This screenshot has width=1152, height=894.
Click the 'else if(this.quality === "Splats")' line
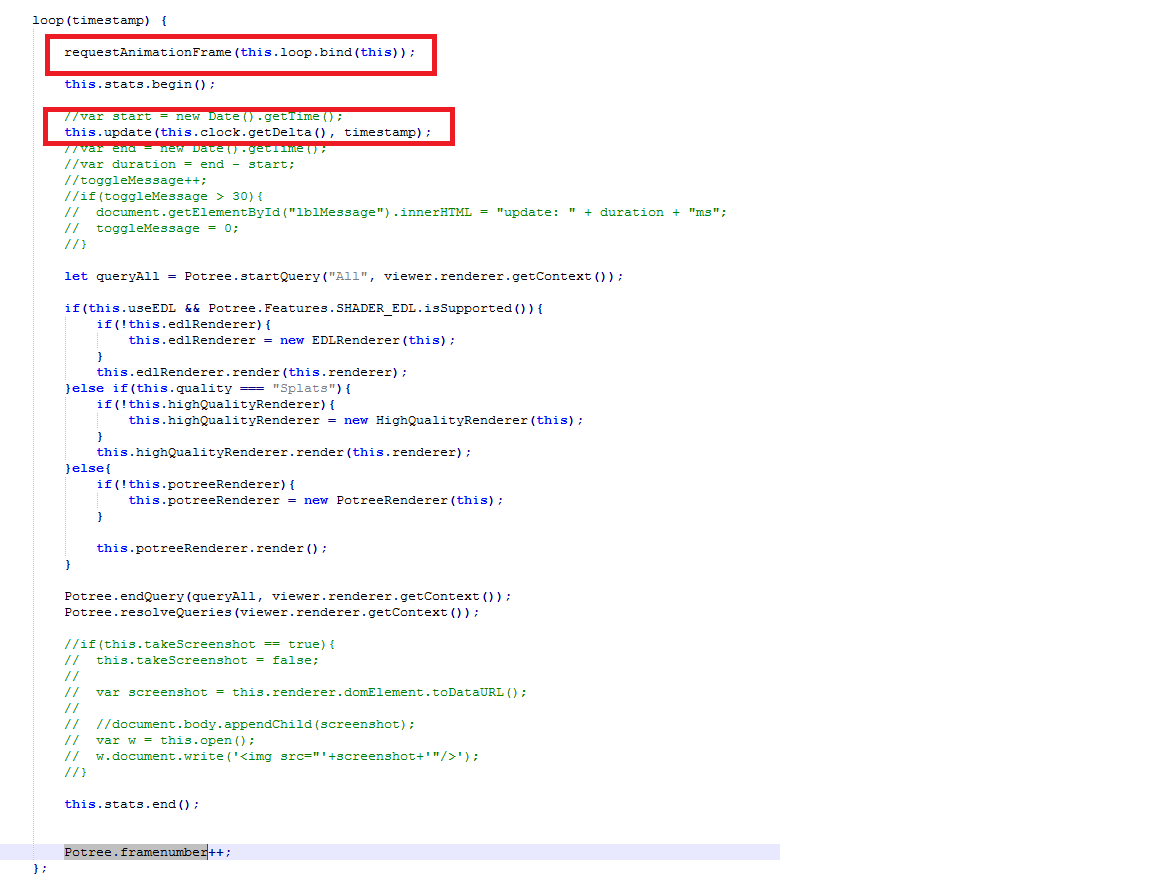(208, 389)
